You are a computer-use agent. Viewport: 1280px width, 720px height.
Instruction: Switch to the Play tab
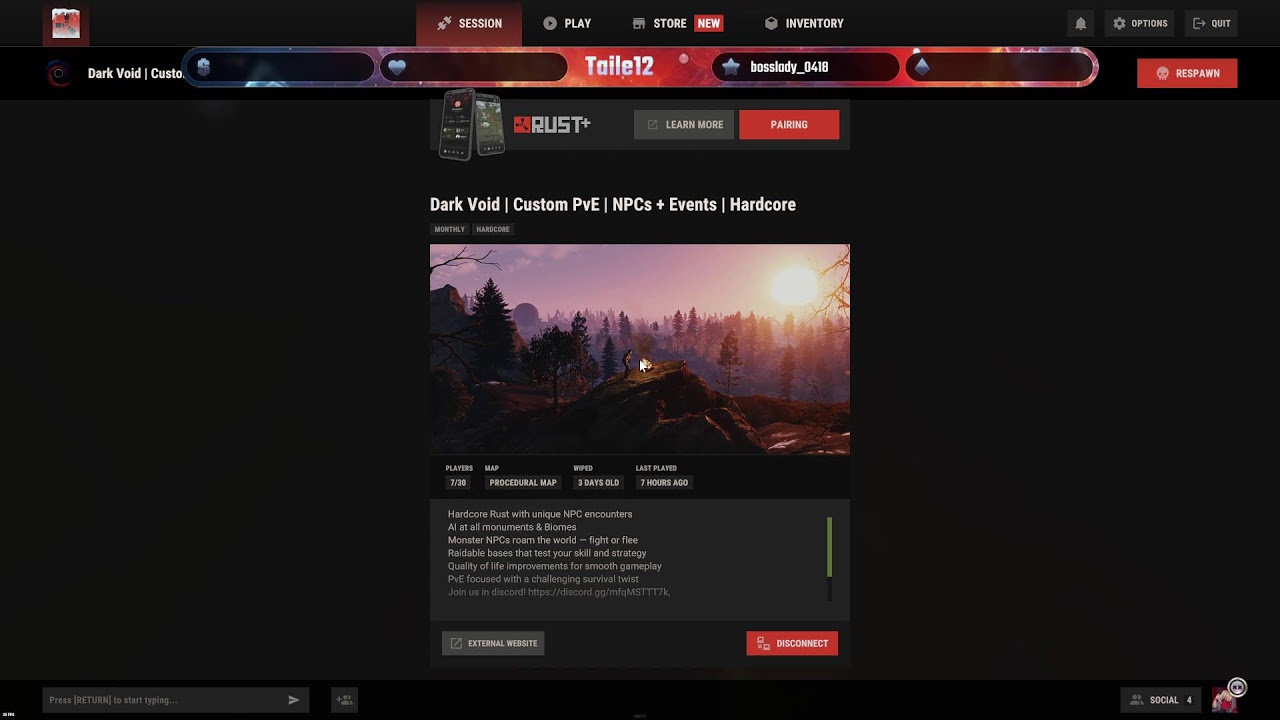coord(567,23)
